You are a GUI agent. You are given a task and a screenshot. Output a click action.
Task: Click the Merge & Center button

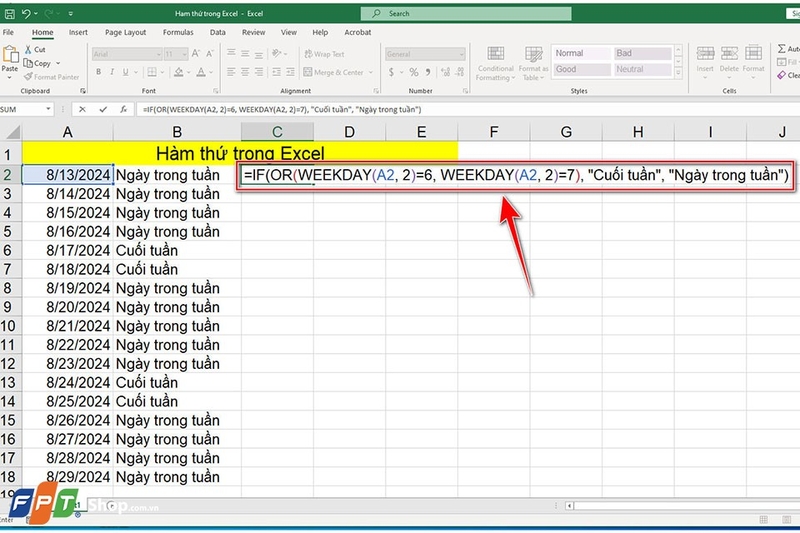333,72
